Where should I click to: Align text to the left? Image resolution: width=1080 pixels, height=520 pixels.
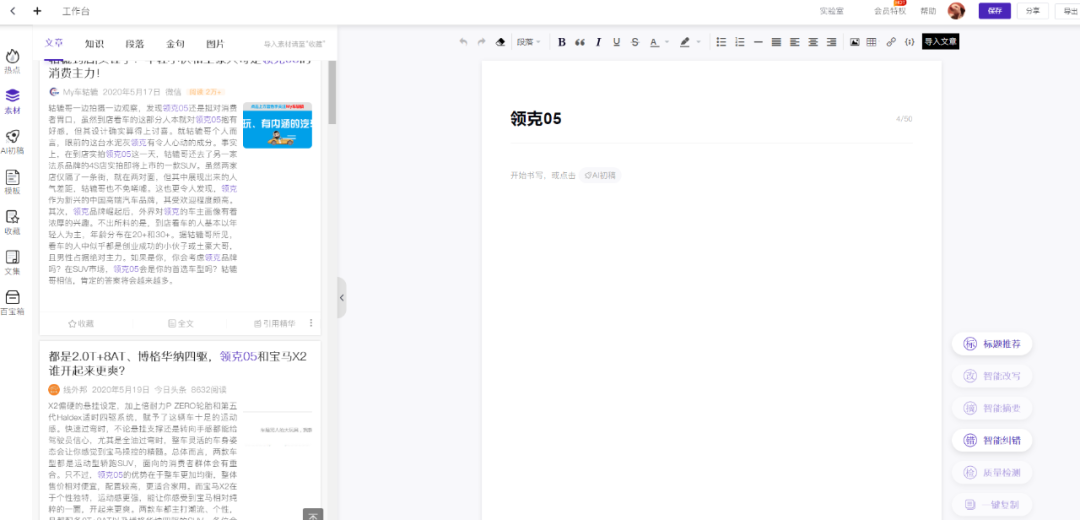pyautogui.click(x=795, y=42)
